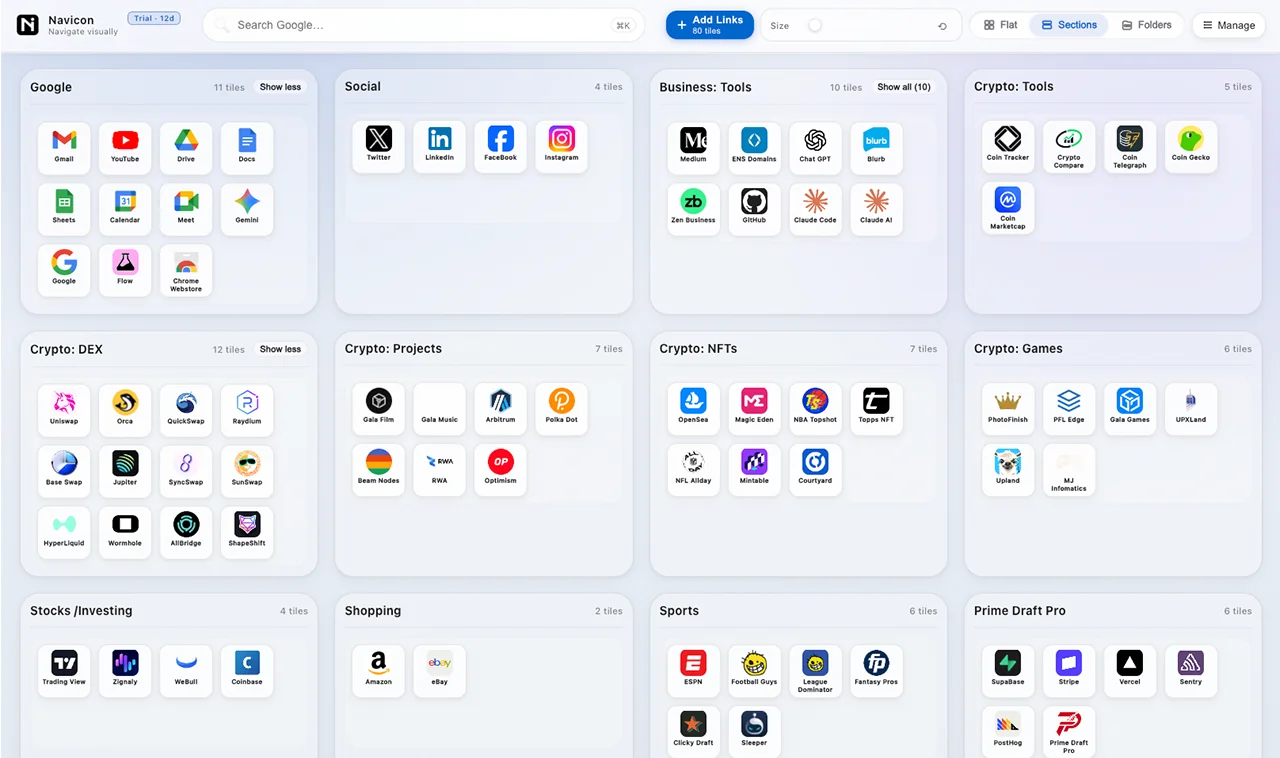Open the Twitter X tile
Viewport: 1280px width, 758px height.
click(379, 147)
